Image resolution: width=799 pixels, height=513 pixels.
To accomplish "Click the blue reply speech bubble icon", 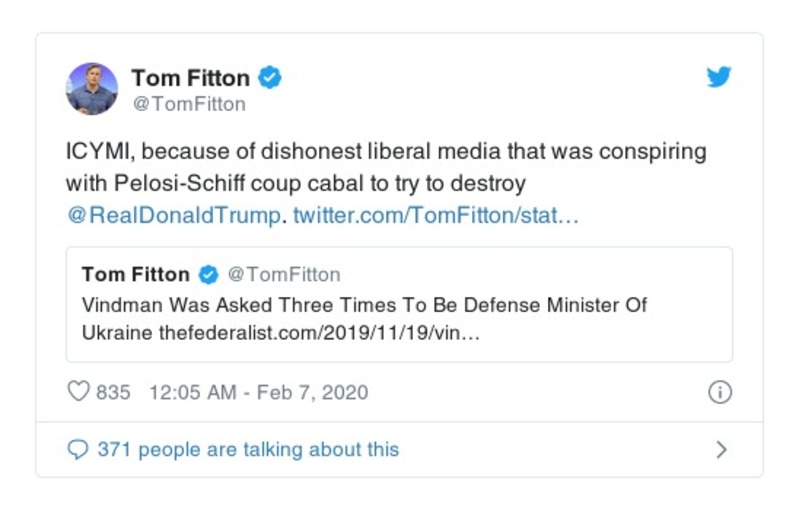I will [x=78, y=450].
